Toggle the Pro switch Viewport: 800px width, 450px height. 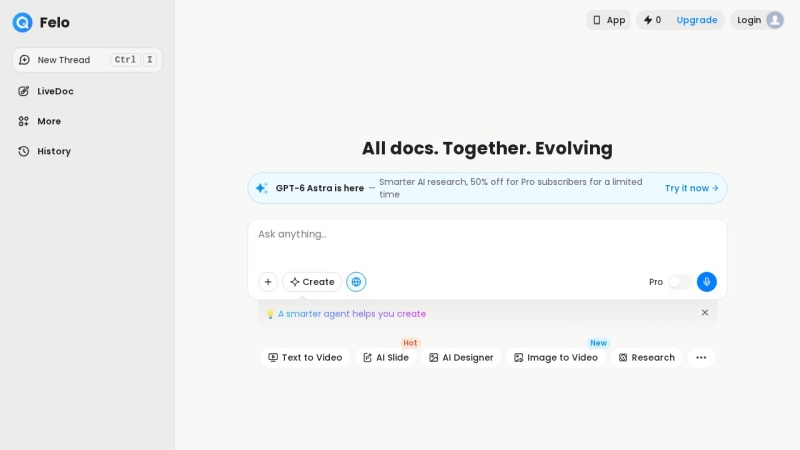pyautogui.click(x=680, y=282)
